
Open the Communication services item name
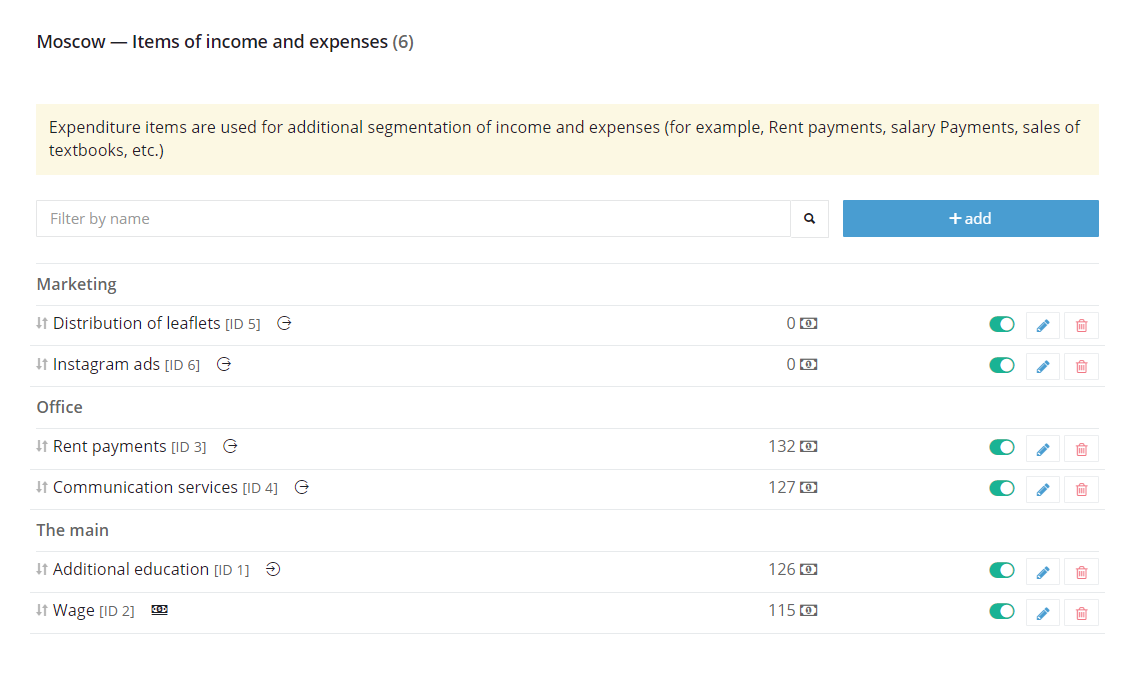[x=145, y=487]
